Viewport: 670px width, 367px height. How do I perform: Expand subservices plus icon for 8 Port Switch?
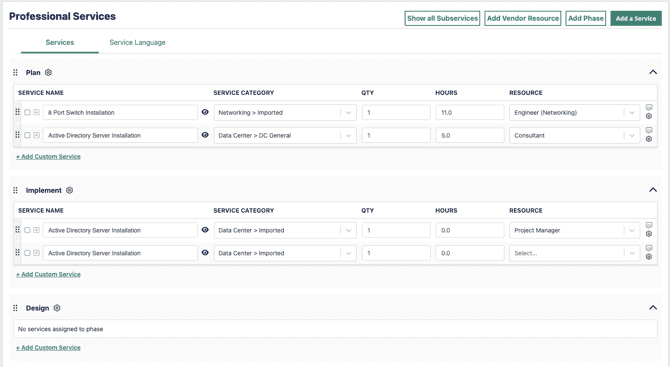36,112
